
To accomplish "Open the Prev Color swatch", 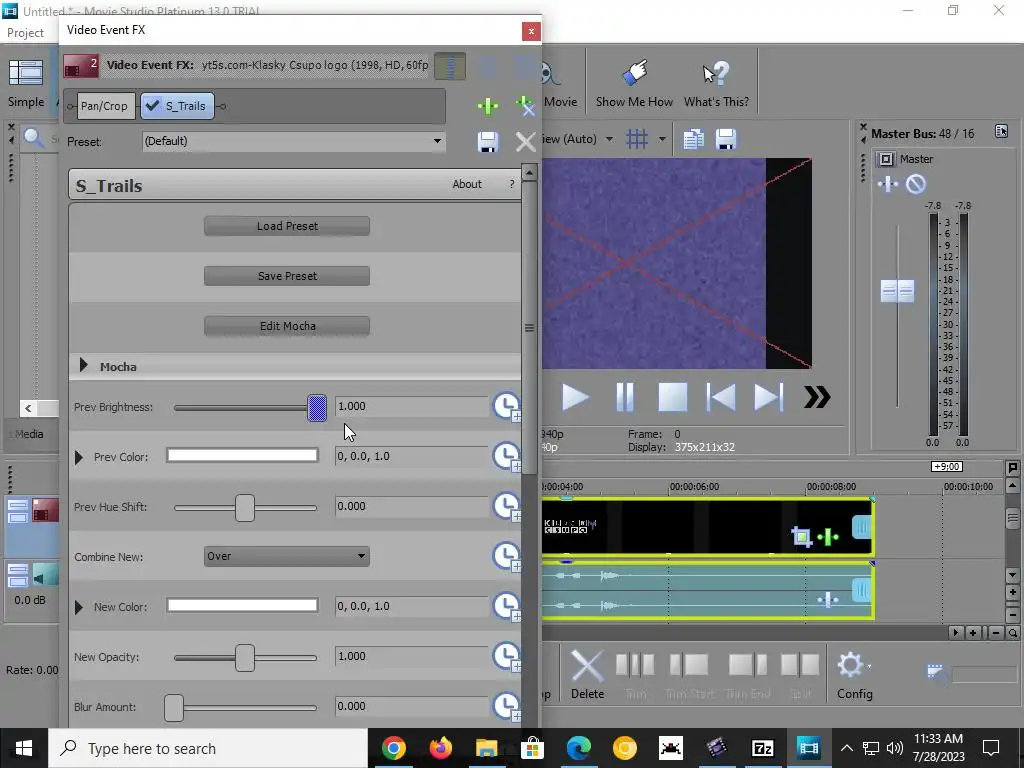I will coord(242,456).
